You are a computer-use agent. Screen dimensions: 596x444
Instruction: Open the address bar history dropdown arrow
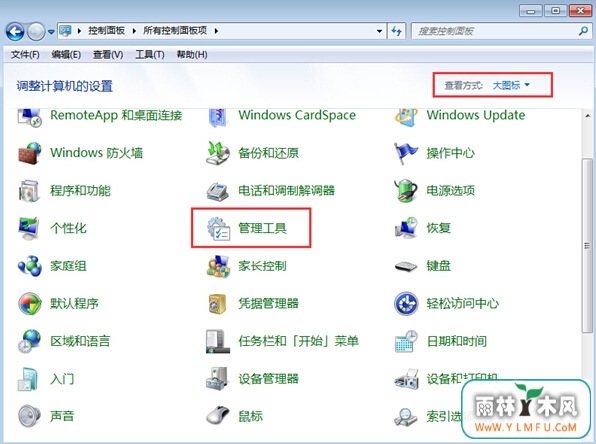[x=379, y=31]
